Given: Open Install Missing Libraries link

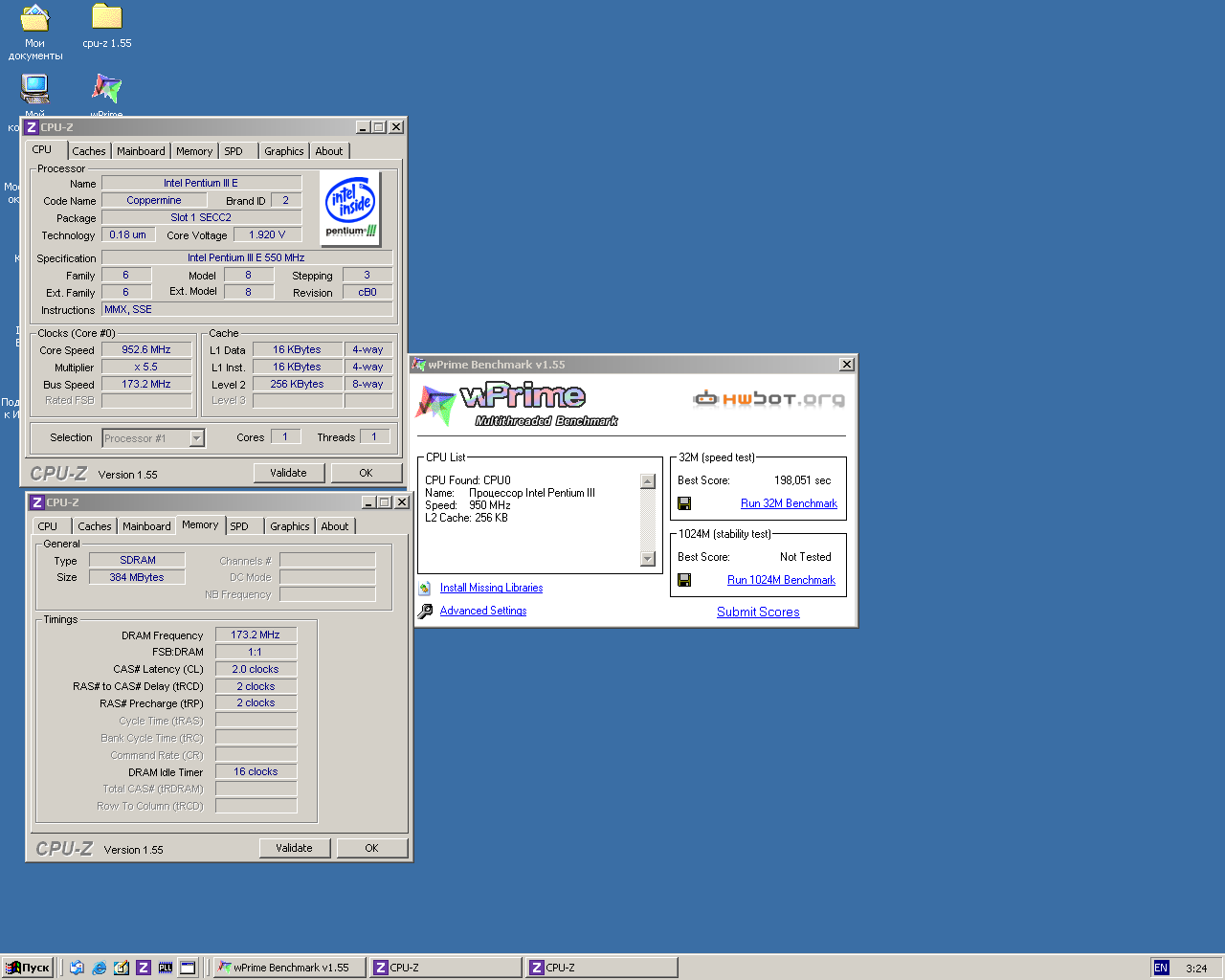Looking at the screenshot, I should [x=491, y=588].
